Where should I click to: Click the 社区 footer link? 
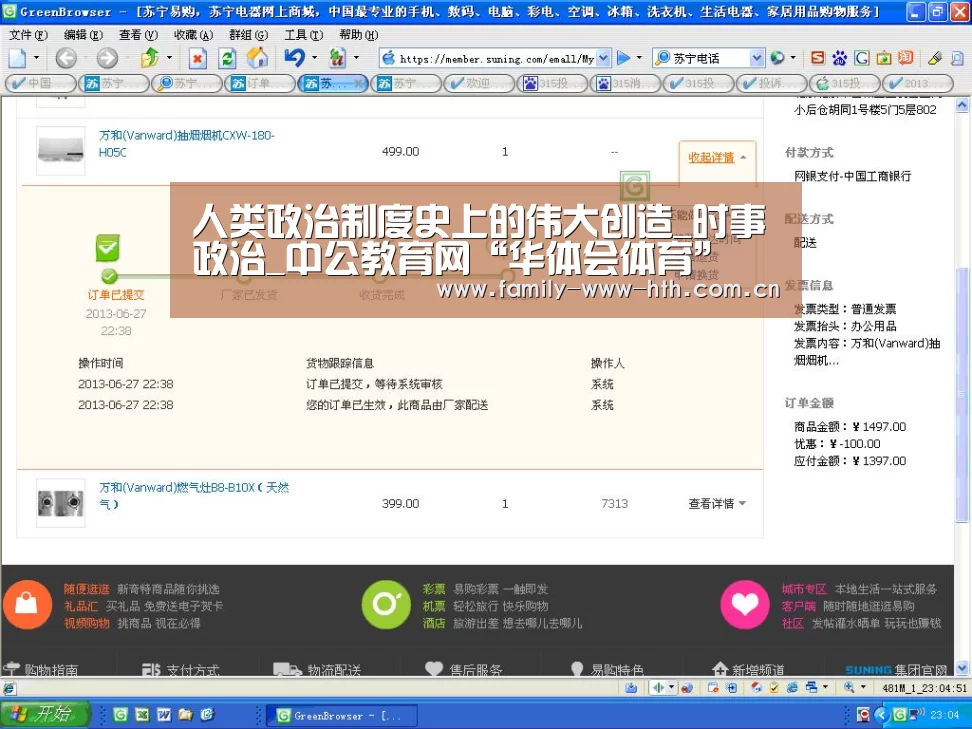tap(793, 624)
